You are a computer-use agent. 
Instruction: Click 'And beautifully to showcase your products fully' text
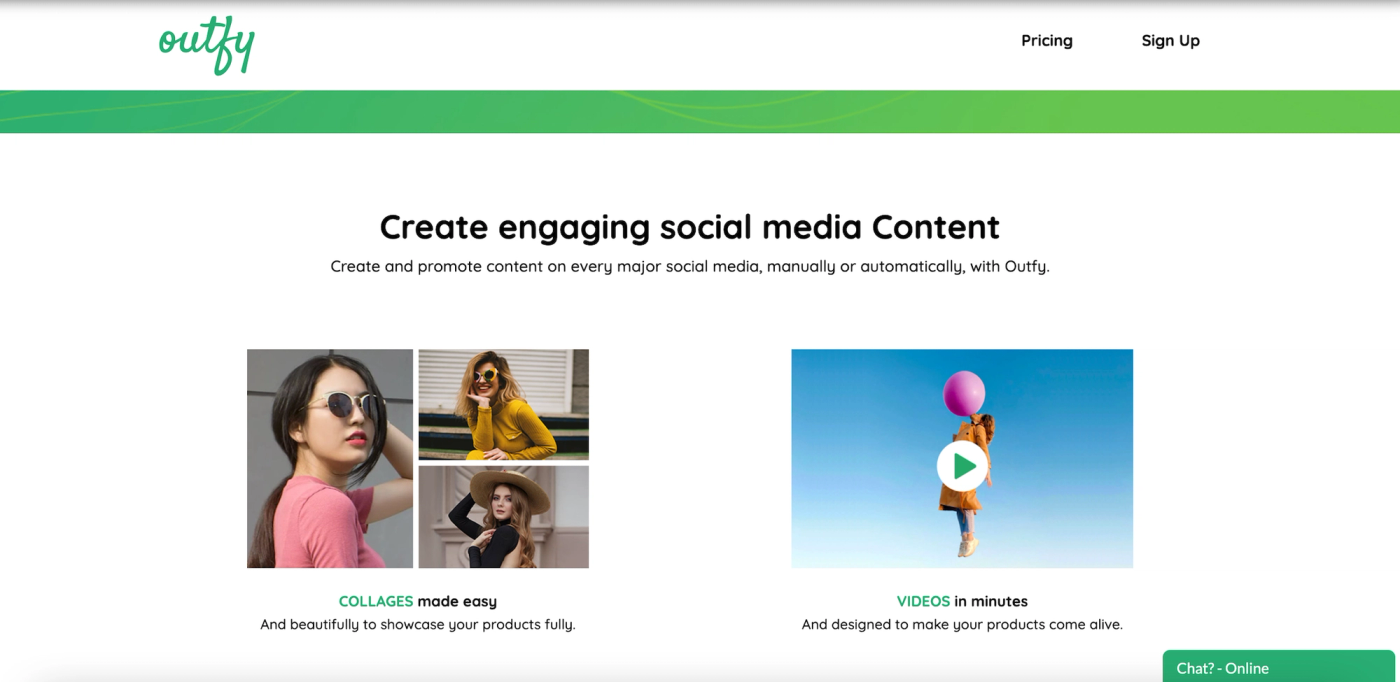(418, 624)
